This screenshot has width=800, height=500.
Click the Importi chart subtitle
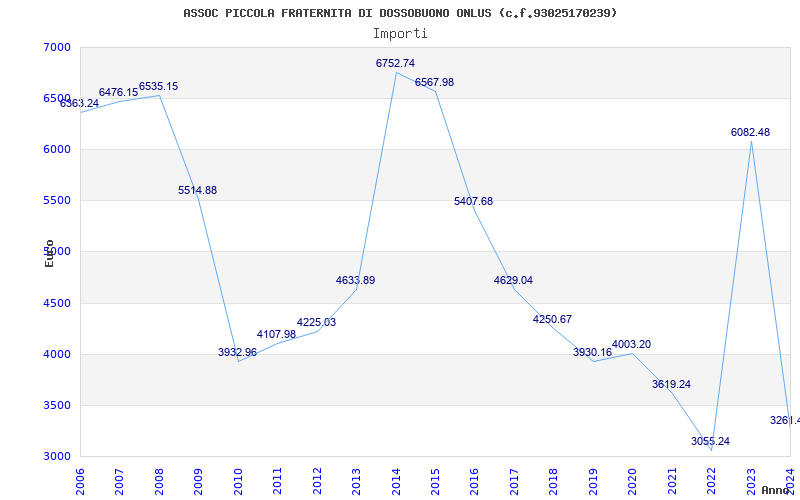(x=400, y=34)
